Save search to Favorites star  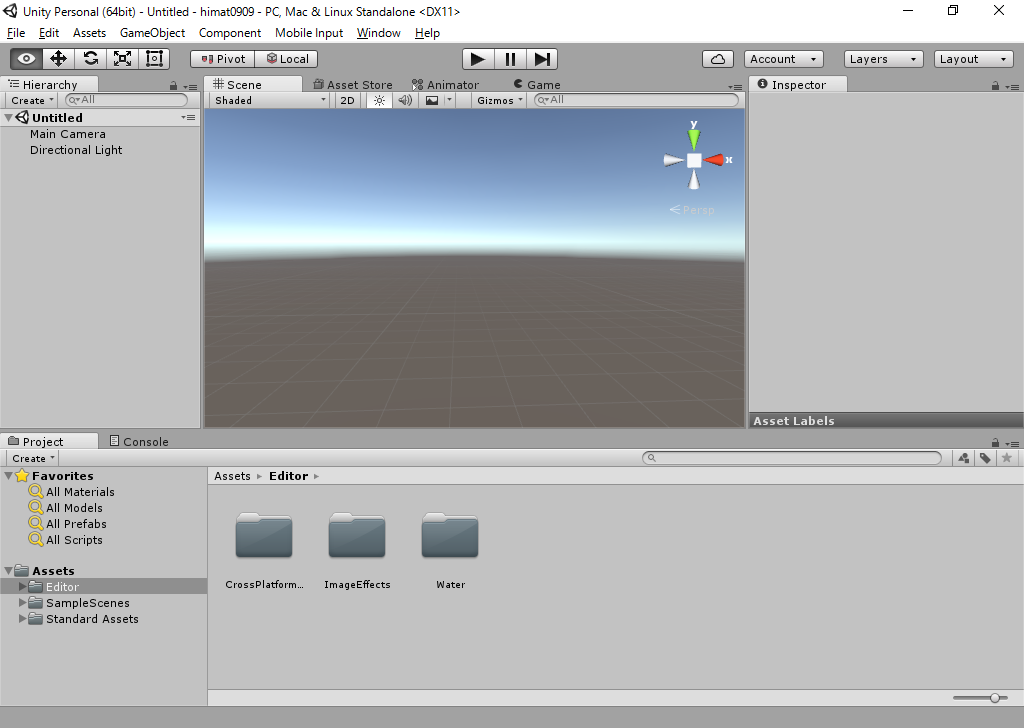1007,458
